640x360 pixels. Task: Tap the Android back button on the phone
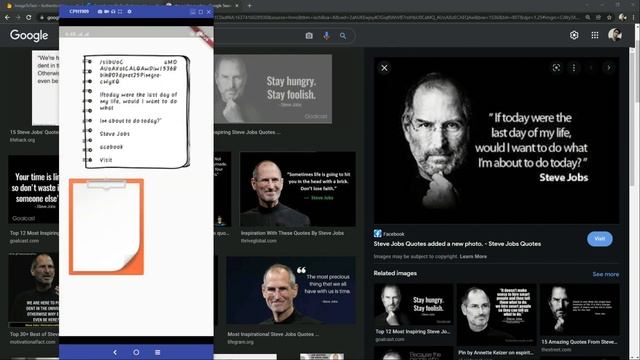(115, 352)
